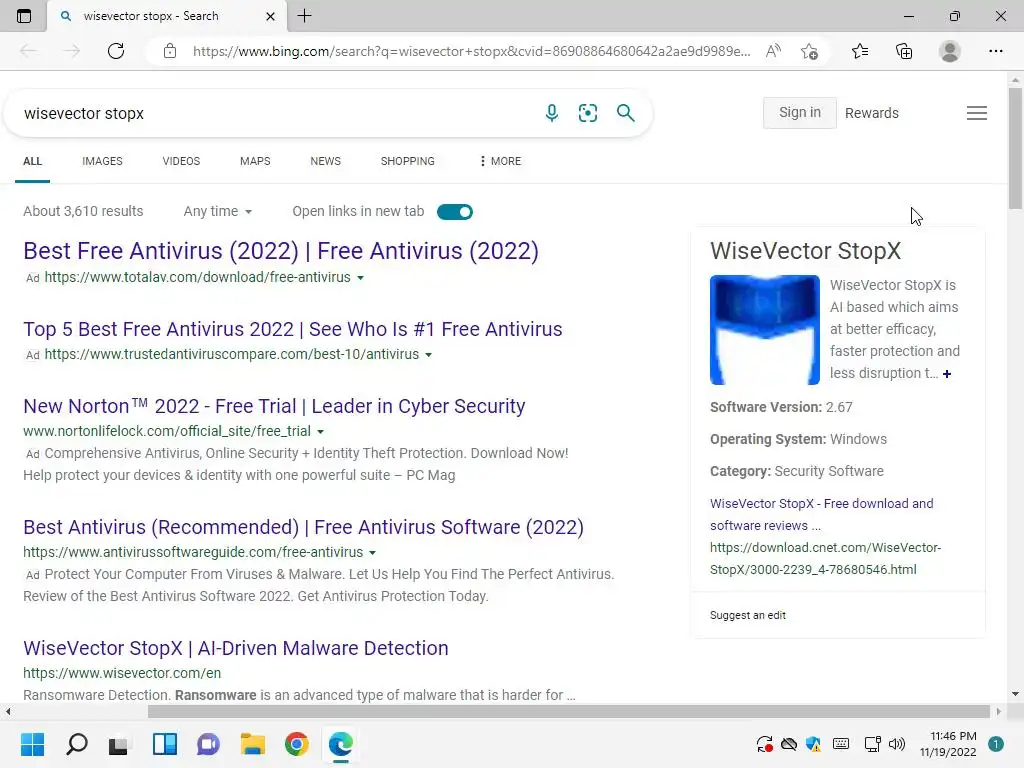Open the Collections icon

[x=904, y=51]
